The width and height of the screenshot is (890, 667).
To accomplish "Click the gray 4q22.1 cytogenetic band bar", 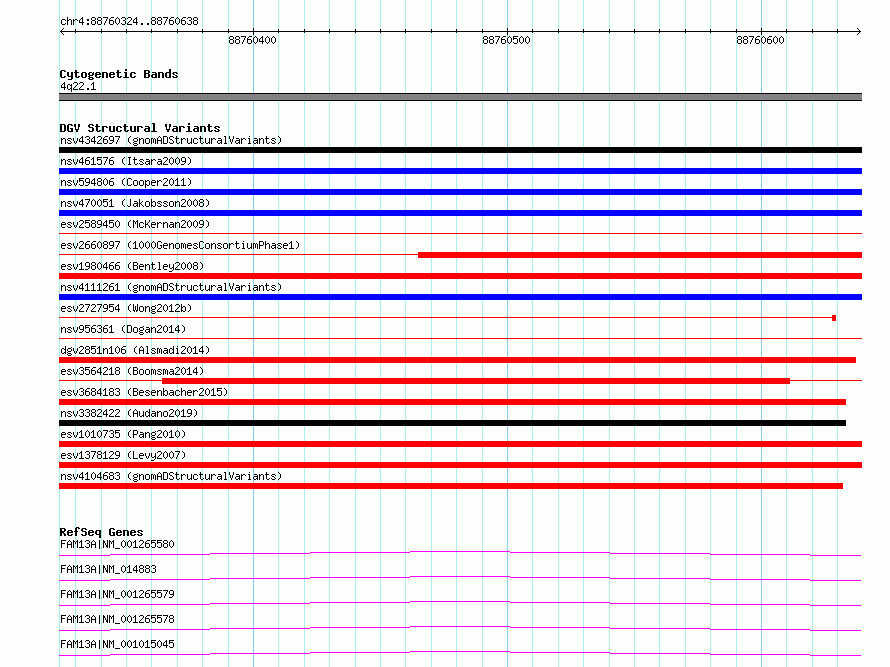I will 460,97.
